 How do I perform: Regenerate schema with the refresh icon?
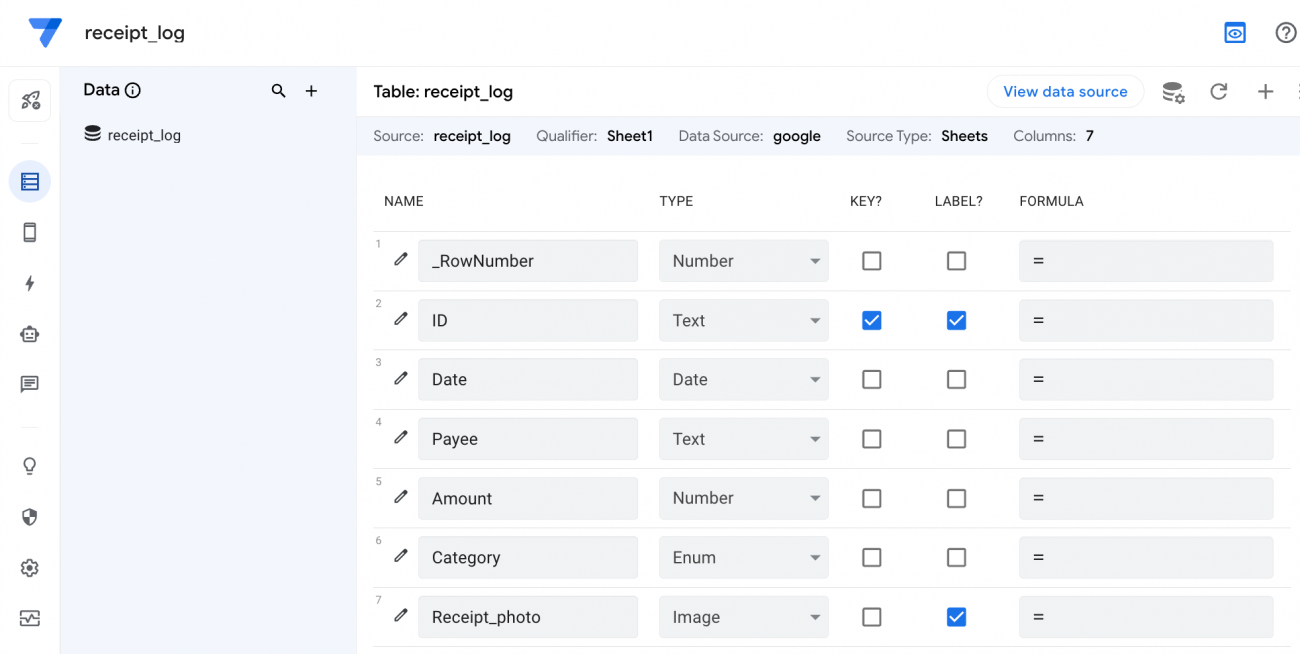1218,92
